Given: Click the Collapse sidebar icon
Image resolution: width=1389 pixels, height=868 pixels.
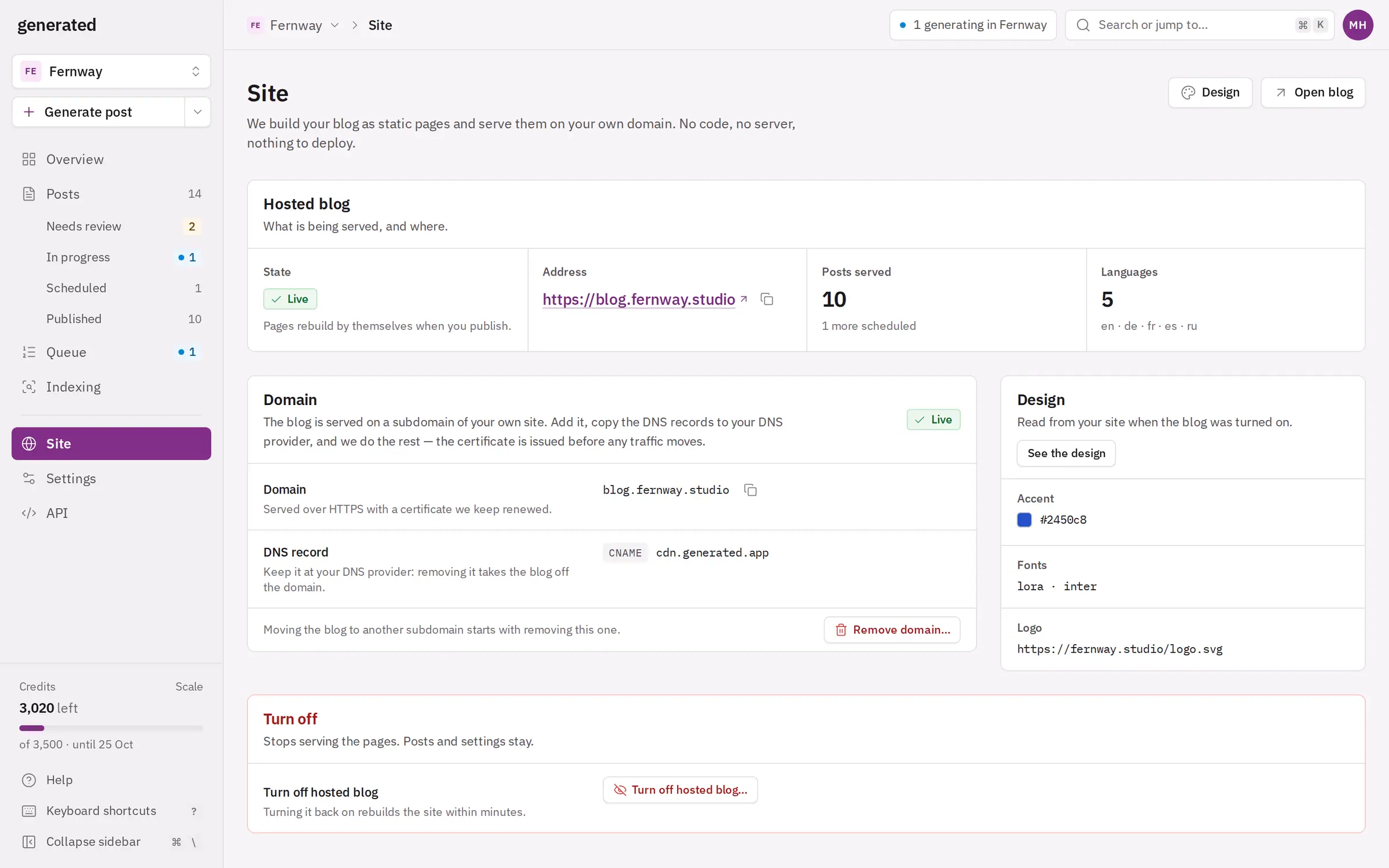Looking at the screenshot, I should [x=29, y=842].
